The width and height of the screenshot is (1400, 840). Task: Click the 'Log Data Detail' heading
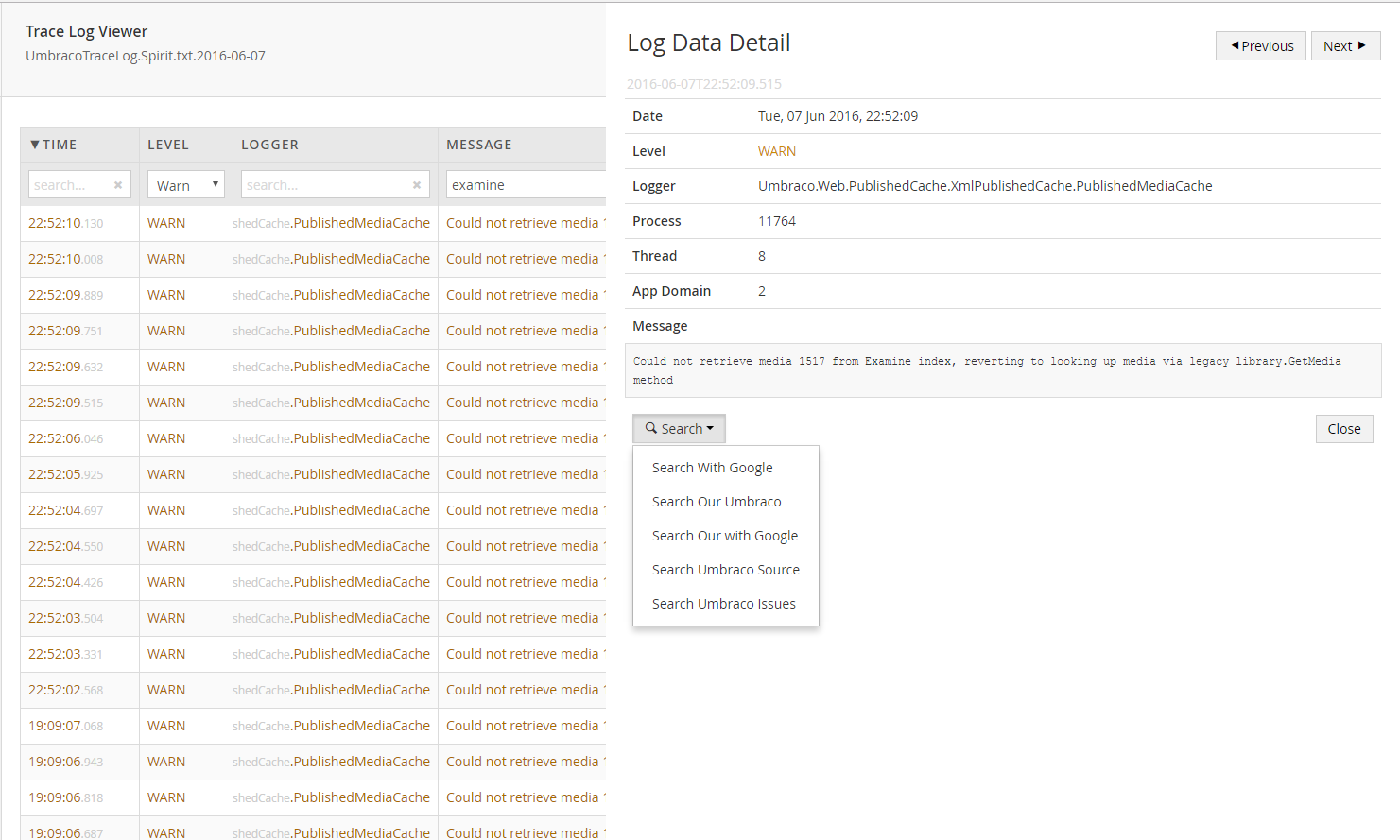point(709,43)
